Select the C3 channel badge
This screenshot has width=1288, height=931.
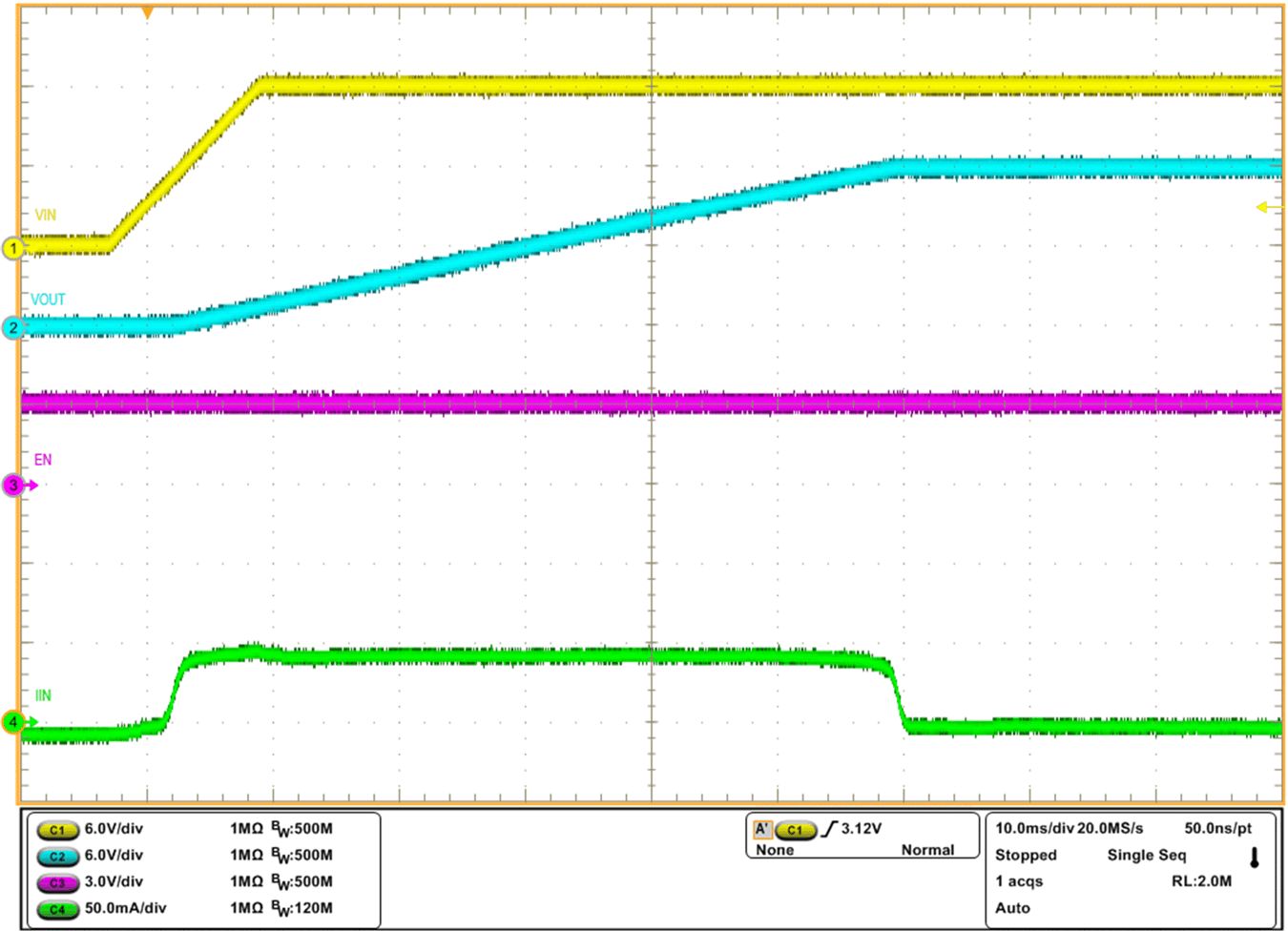click(57, 881)
